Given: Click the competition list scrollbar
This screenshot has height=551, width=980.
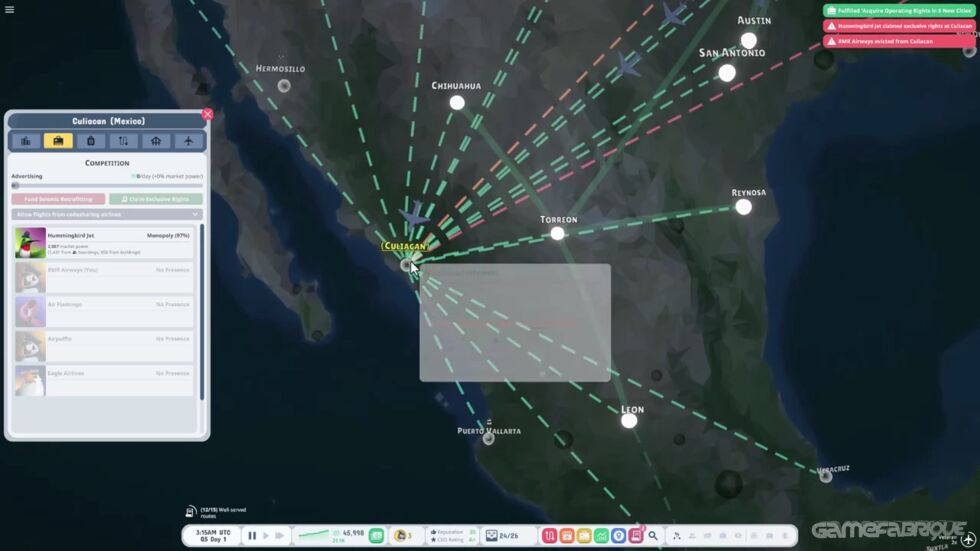Looking at the screenshot, I should click(x=202, y=312).
